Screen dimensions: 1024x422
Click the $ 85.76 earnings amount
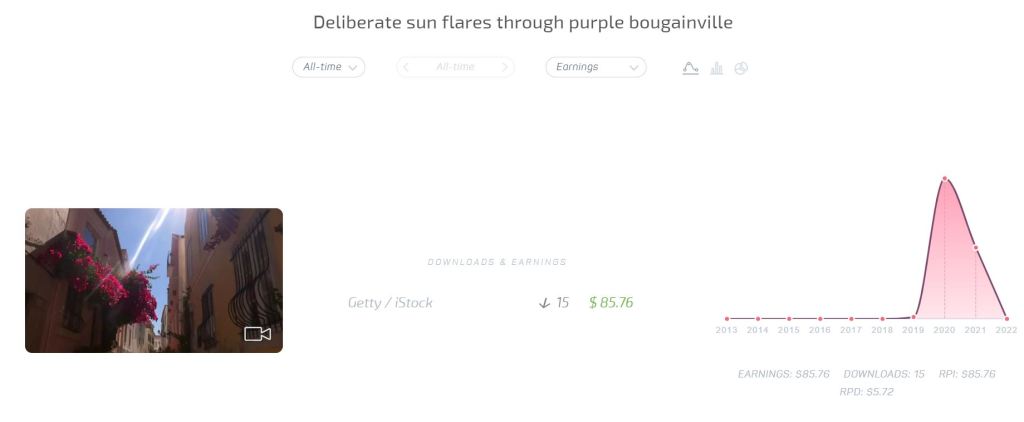611,302
